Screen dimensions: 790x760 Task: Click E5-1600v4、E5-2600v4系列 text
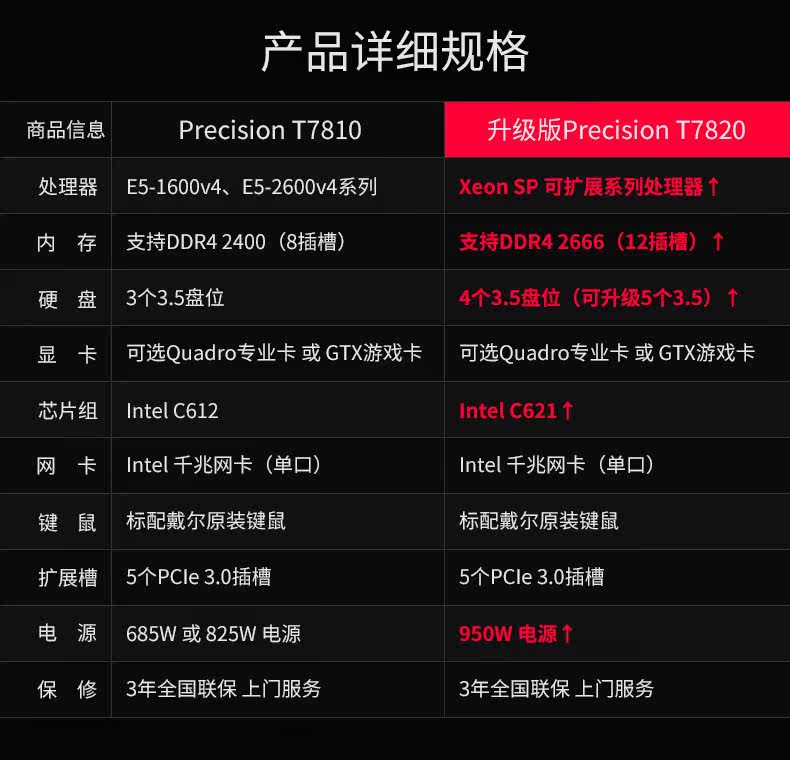pyautogui.click(x=251, y=187)
